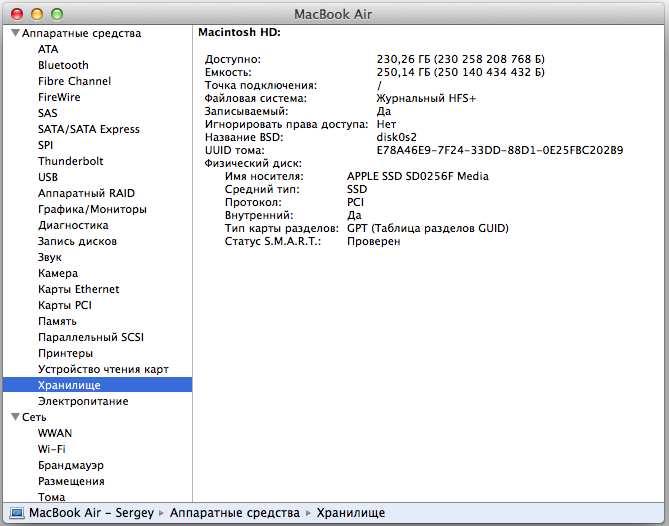Open Wi-Fi network information
The image size is (669, 526).
pyautogui.click(x=51, y=449)
